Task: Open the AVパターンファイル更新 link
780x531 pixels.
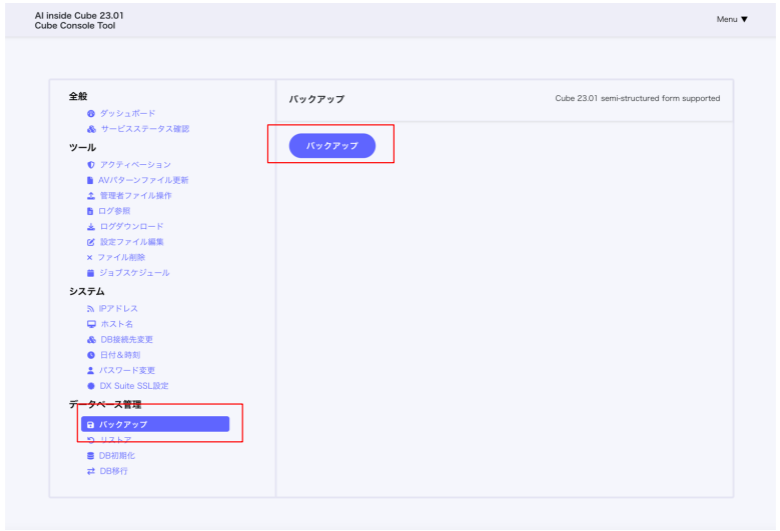Action: pos(143,180)
